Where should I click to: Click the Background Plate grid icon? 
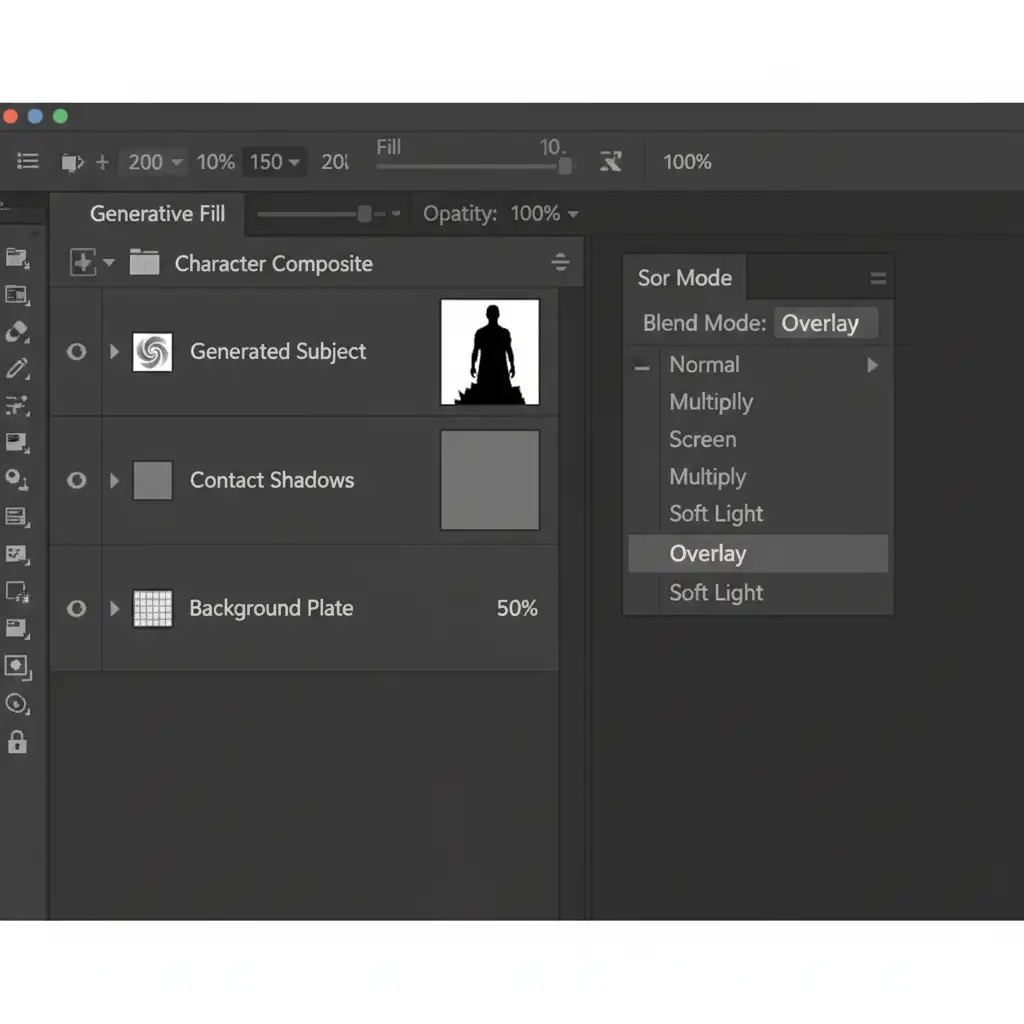[152, 608]
